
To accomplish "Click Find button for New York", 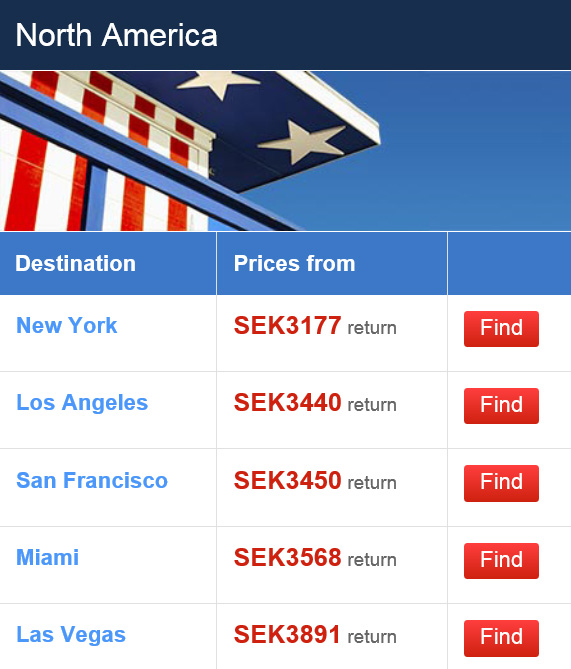I will point(501,329).
